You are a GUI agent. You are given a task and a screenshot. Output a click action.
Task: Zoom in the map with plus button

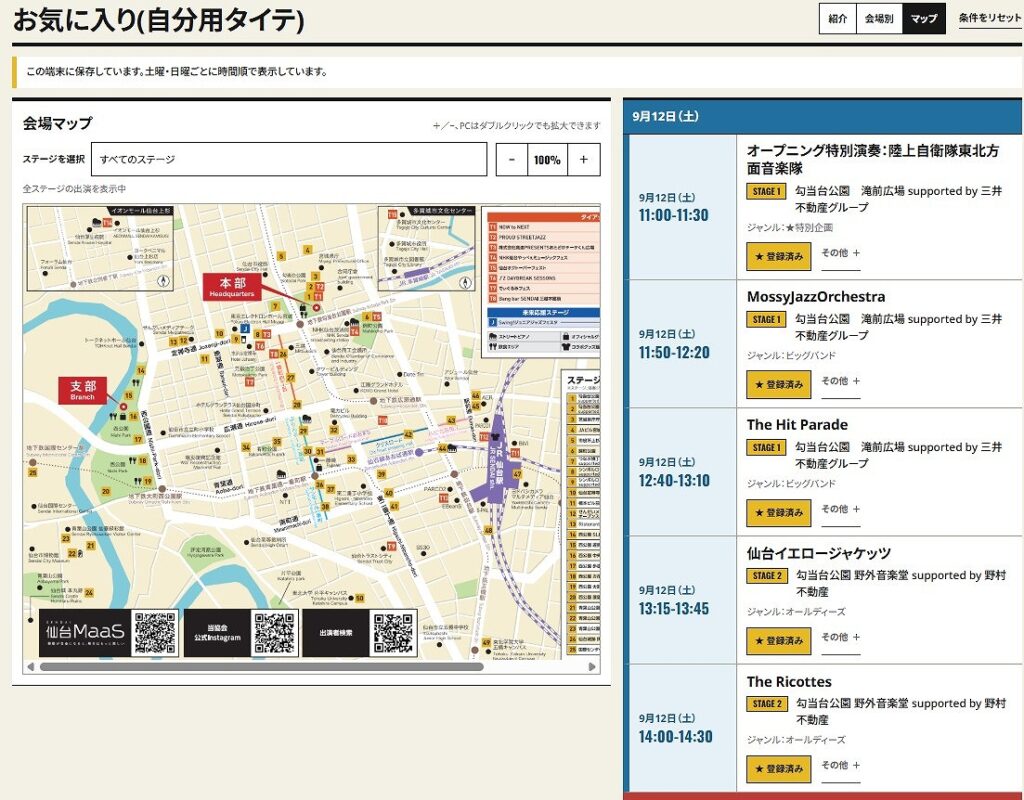pos(583,160)
